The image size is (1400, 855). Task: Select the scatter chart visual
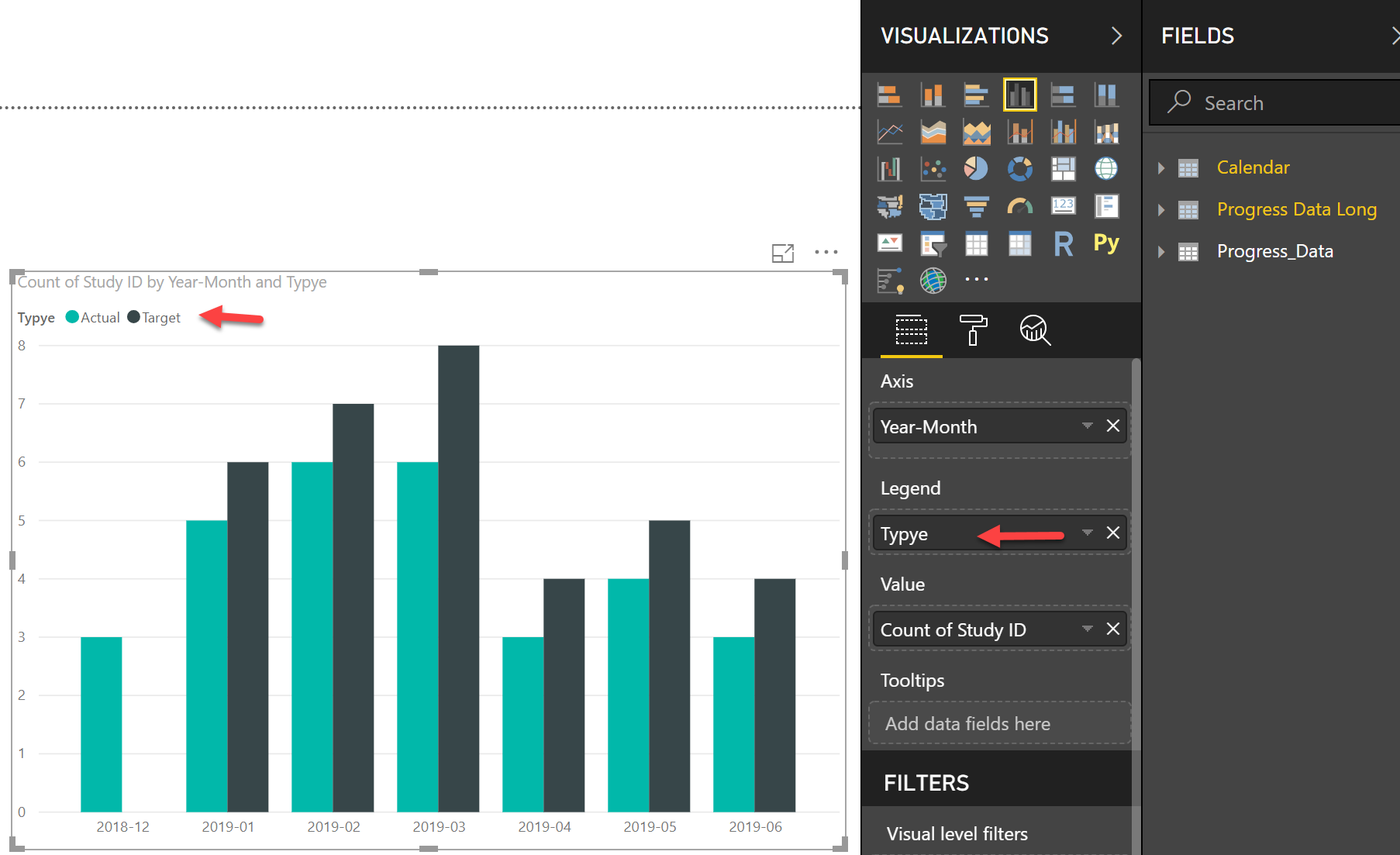tap(933, 169)
